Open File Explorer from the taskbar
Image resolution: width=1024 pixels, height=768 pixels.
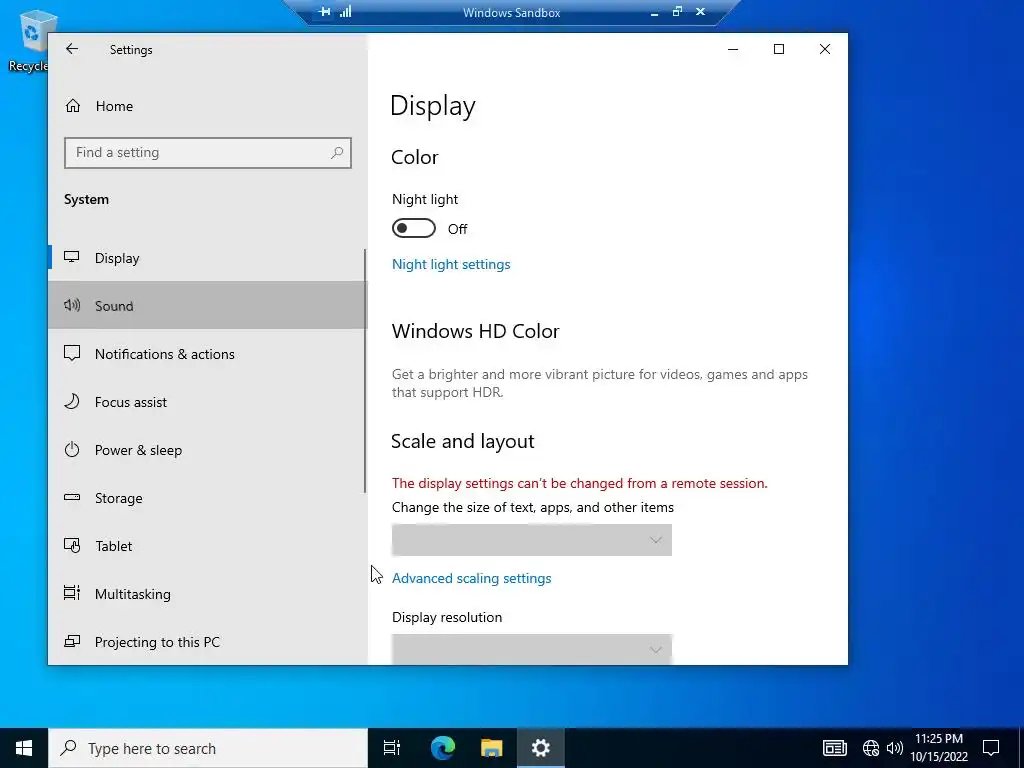(492, 748)
